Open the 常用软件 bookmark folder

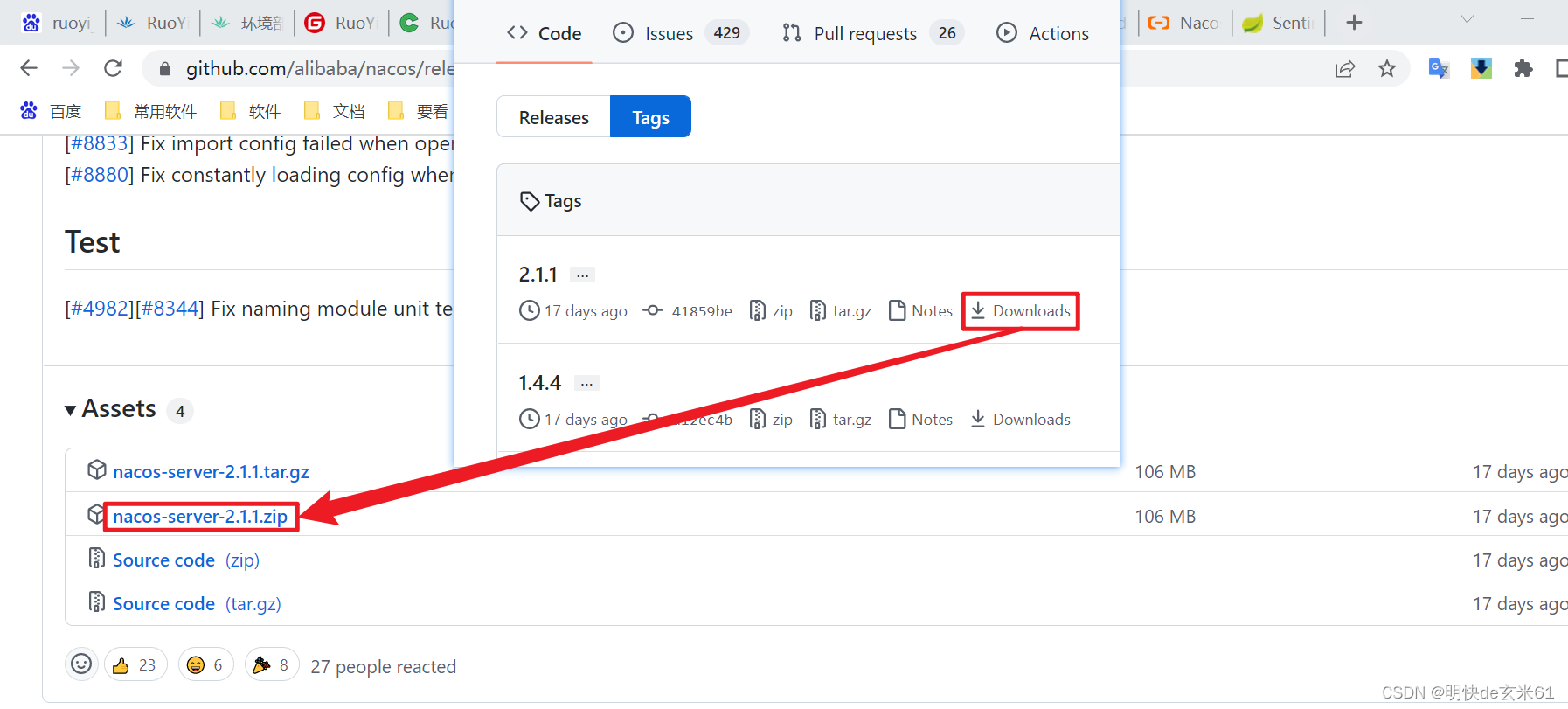pyautogui.click(x=150, y=111)
